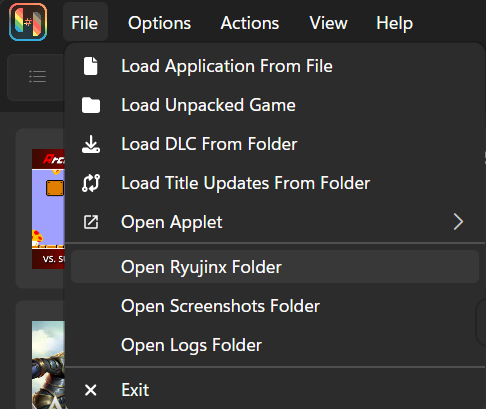Select Open Ryujinx Folder
This screenshot has height=409, width=486.
tap(275, 267)
